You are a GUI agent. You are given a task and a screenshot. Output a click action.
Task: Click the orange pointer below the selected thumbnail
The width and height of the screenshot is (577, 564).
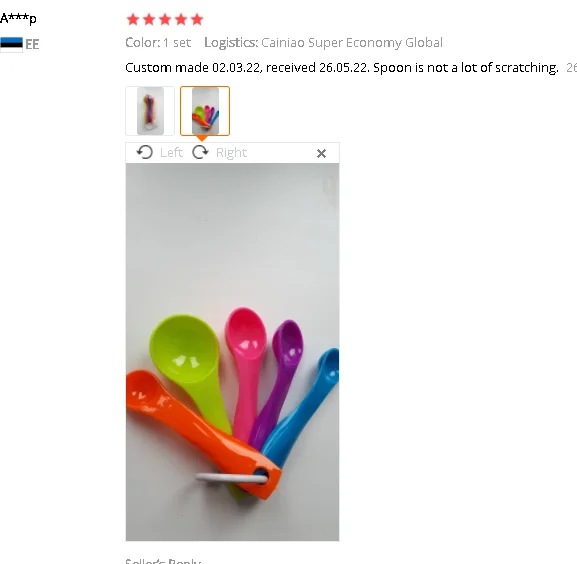click(201, 138)
